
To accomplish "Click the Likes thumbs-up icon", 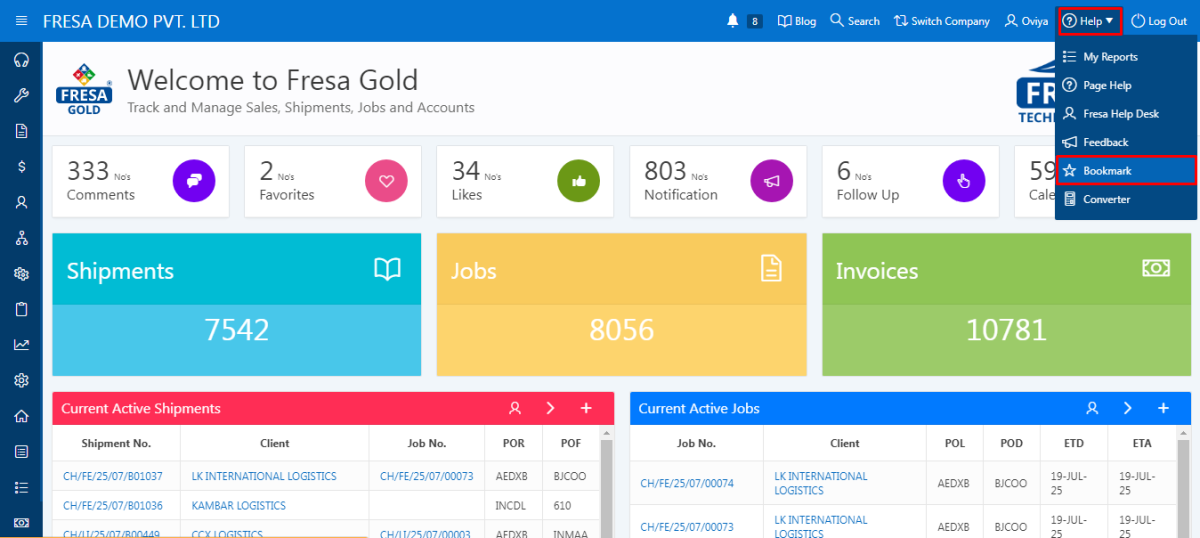I will click(578, 181).
